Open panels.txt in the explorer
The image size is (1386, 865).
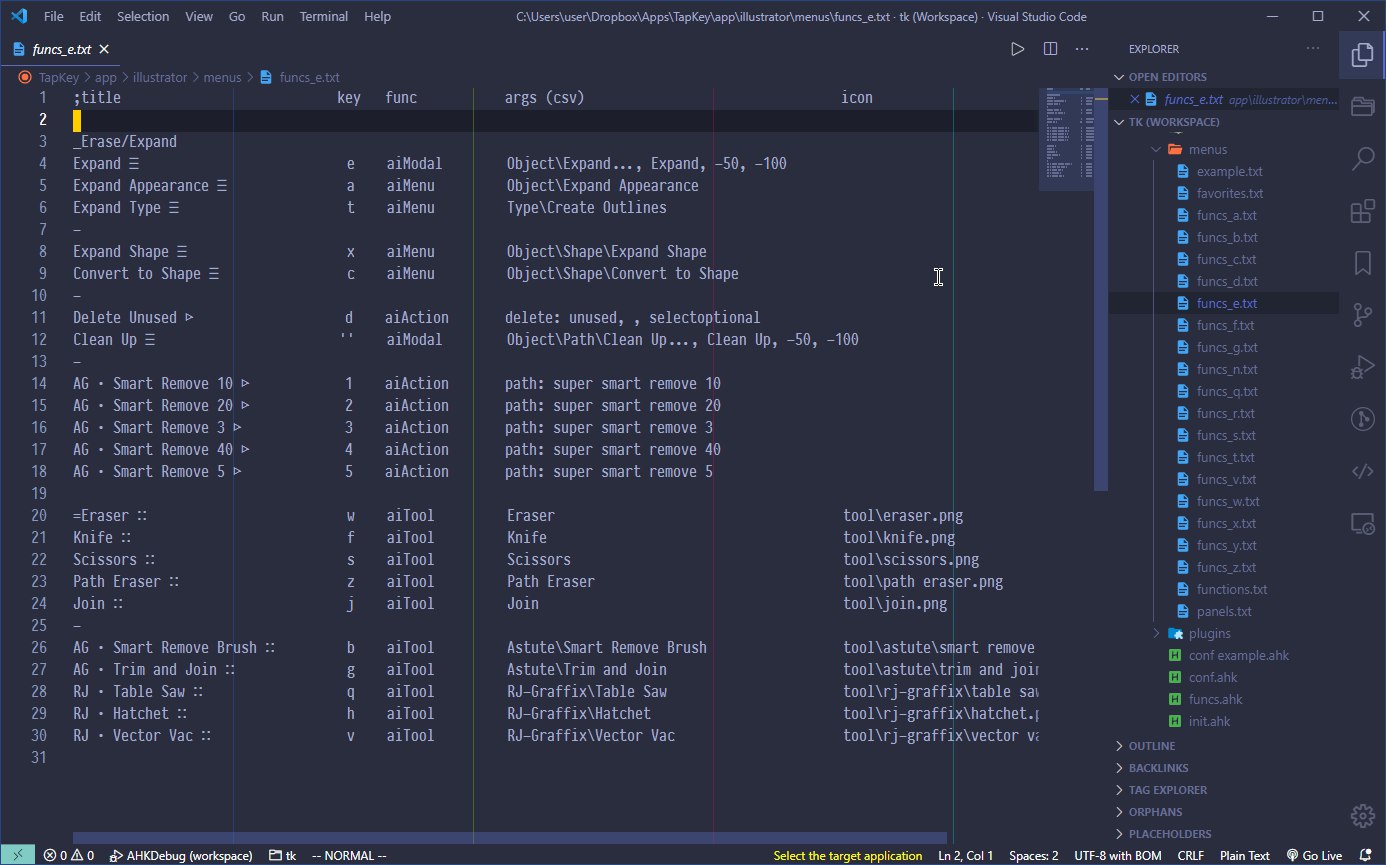click(x=1224, y=611)
